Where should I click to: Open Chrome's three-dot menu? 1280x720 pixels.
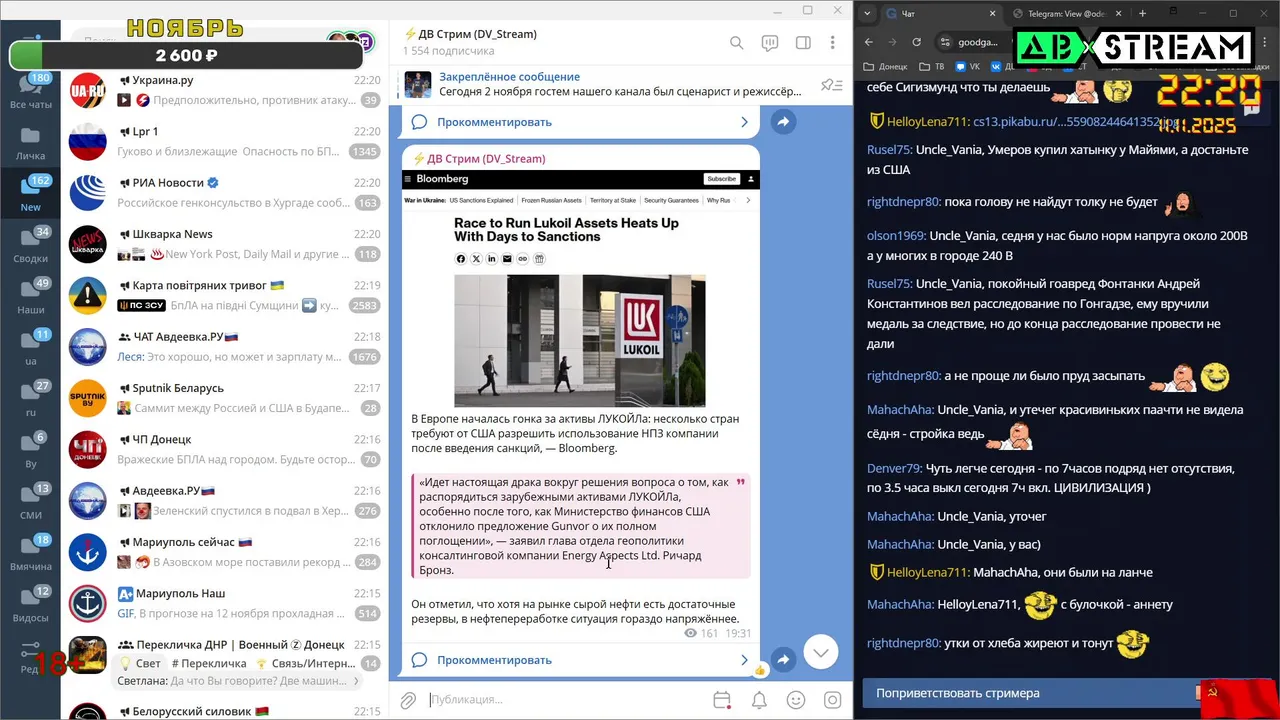click(x=1264, y=42)
